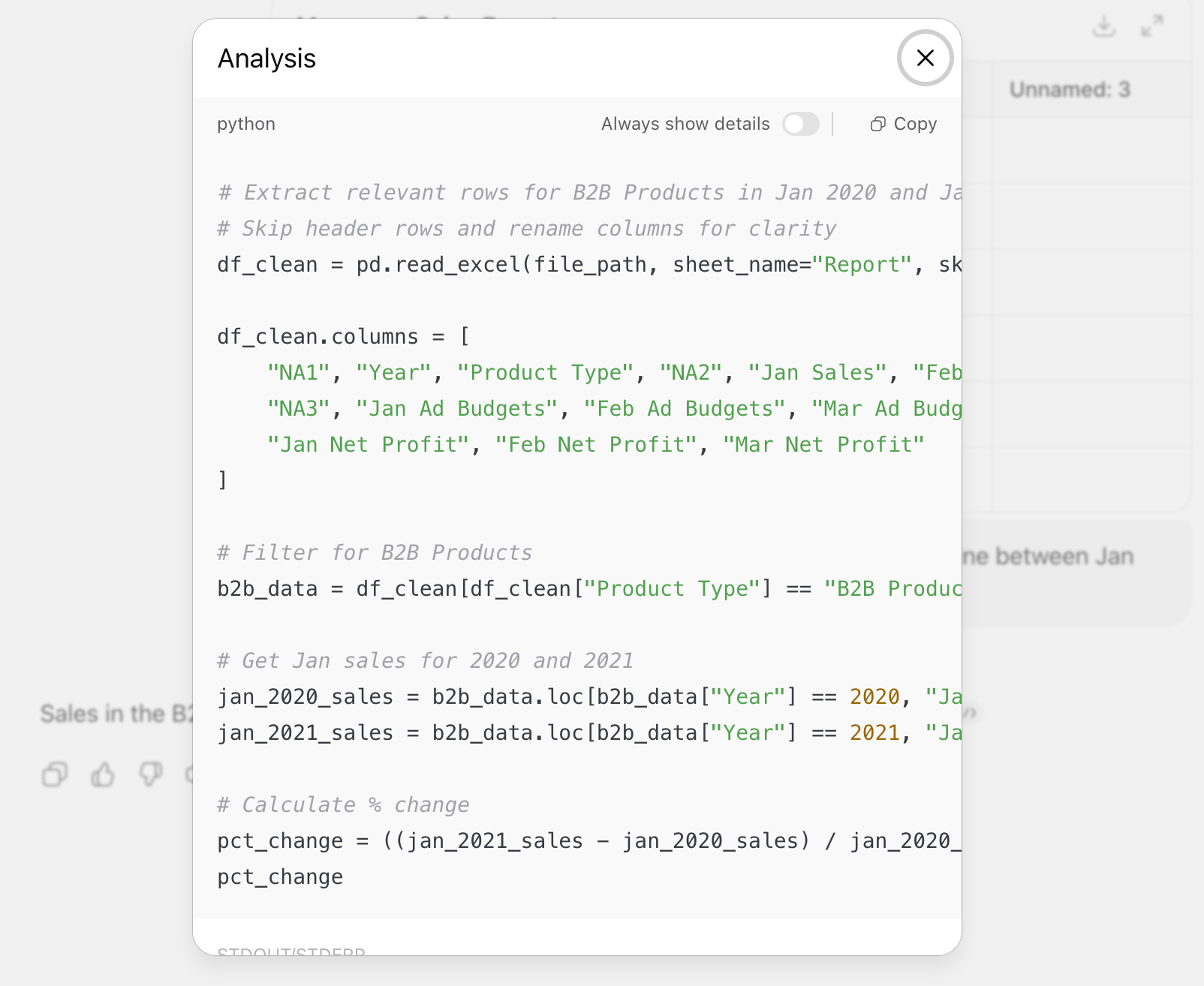
Task: Copy the Python code
Action: click(904, 124)
